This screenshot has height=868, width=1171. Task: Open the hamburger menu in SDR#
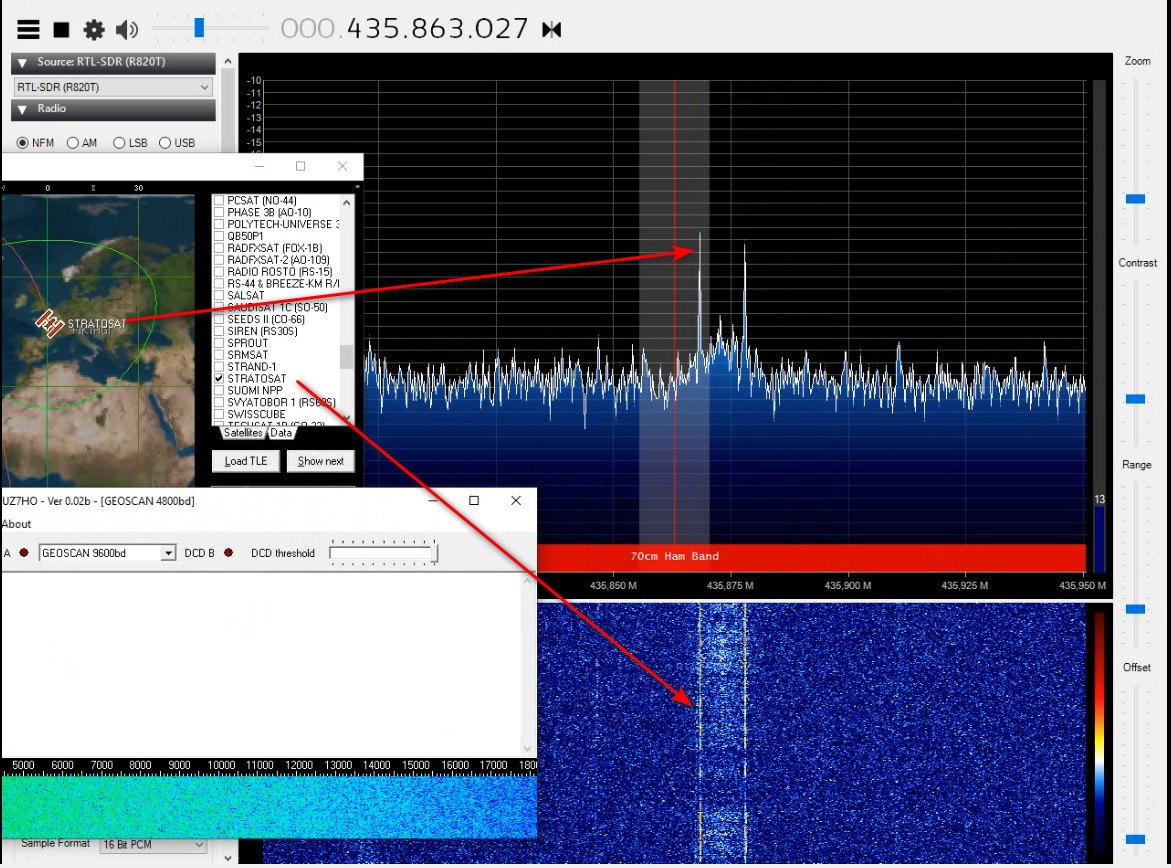(28, 30)
